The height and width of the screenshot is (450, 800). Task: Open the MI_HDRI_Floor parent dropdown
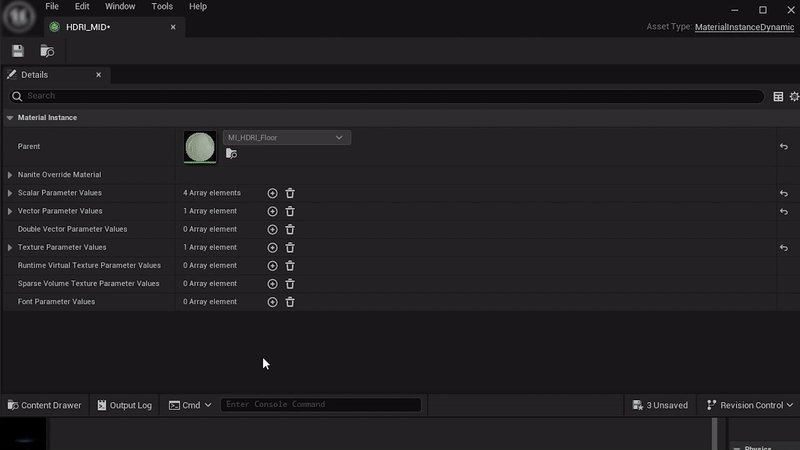tap(287, 137)
